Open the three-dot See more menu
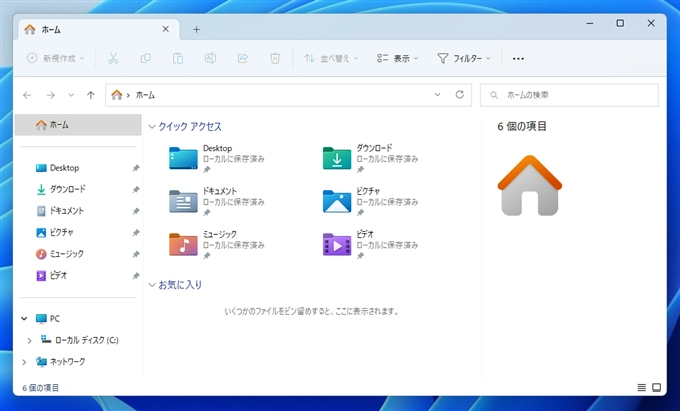 click(x=518, y=59)
